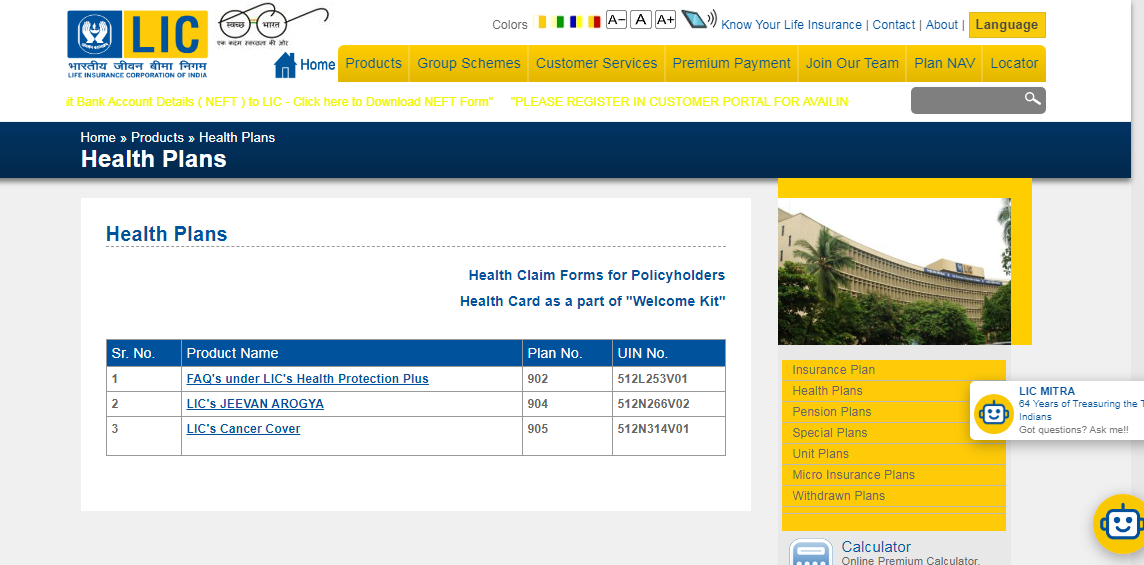This screenshot has width=1144, height=565.
Task: Click plan number 905 cell
Action: point(568,436)
